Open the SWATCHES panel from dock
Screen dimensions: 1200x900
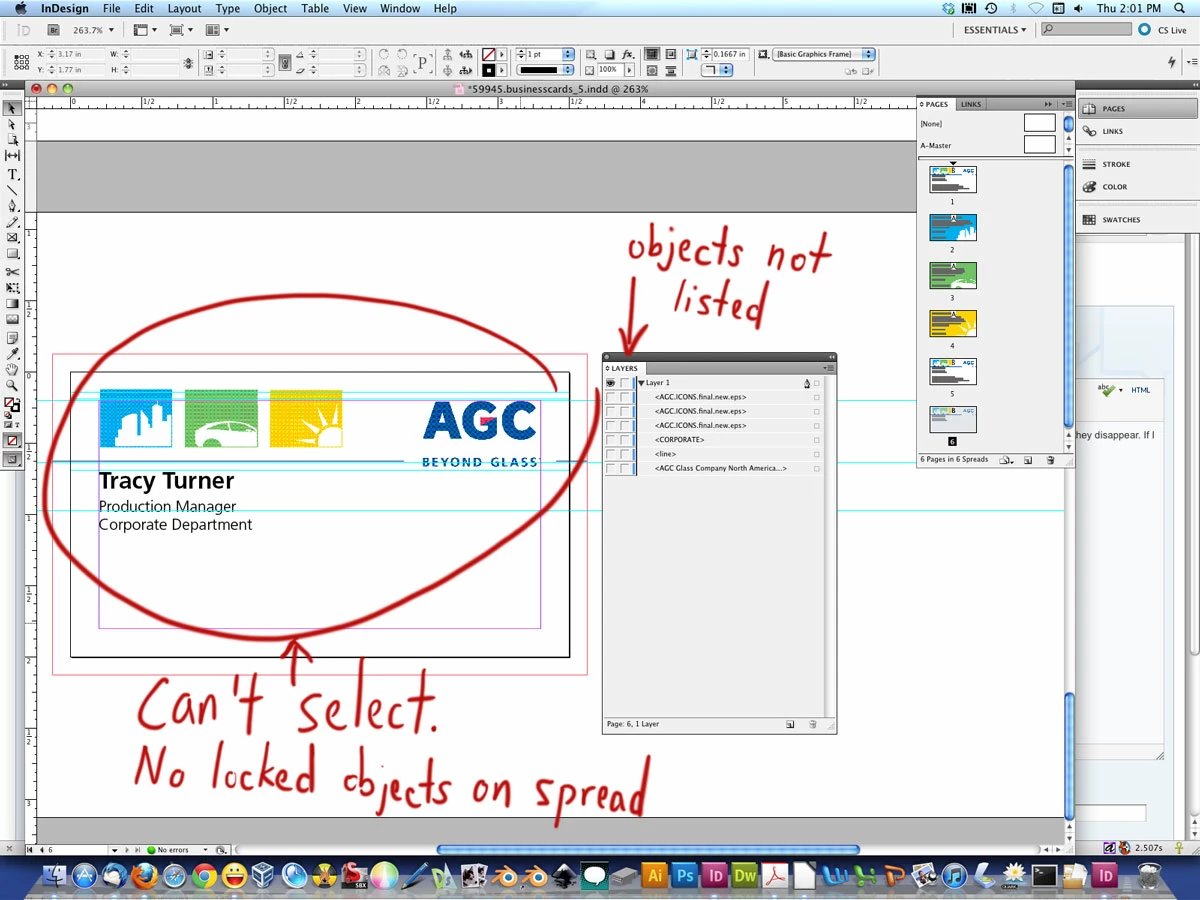pos(1121,220)
